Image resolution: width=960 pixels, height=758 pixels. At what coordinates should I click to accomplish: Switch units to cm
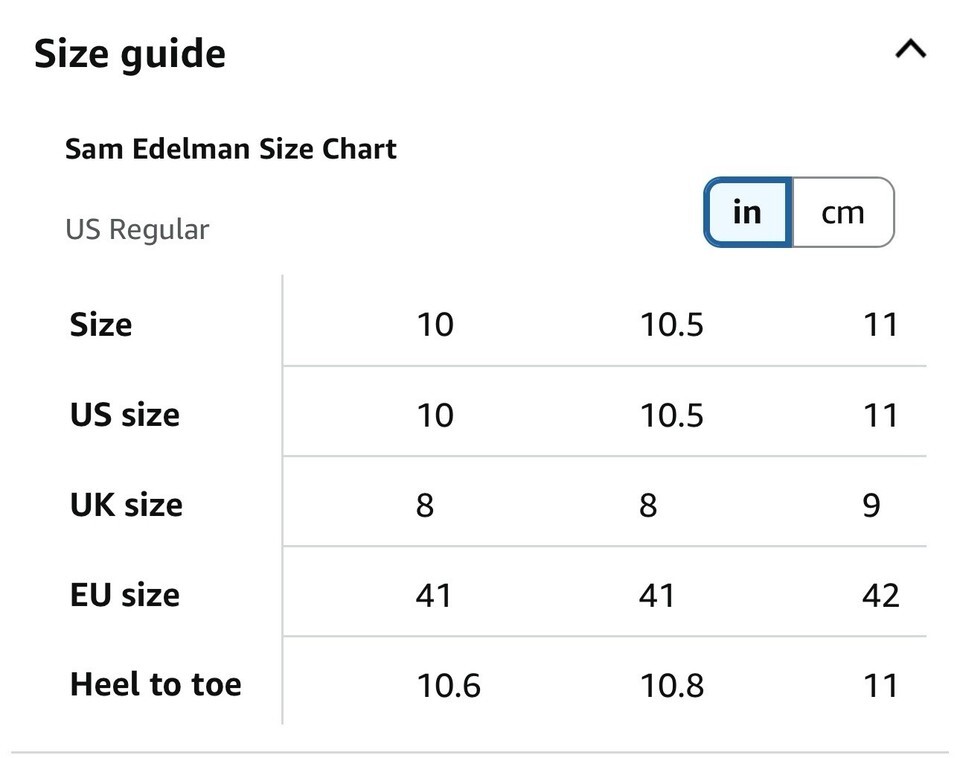click(842, 212)
